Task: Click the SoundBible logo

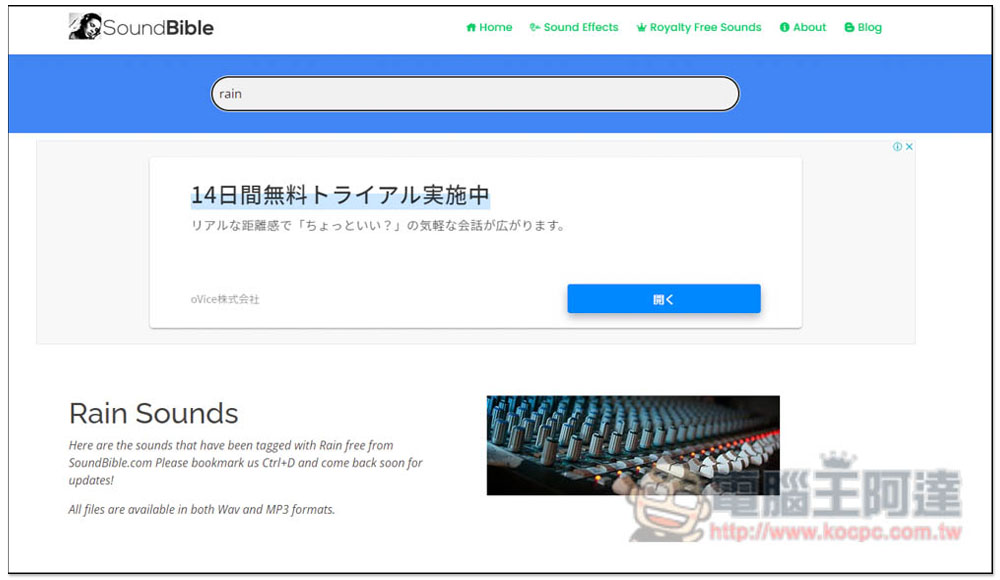Action: point(141,27)
